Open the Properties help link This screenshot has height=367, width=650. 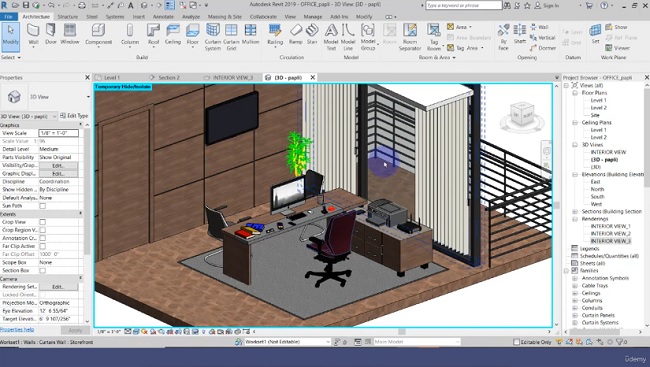tap(17, 330)
